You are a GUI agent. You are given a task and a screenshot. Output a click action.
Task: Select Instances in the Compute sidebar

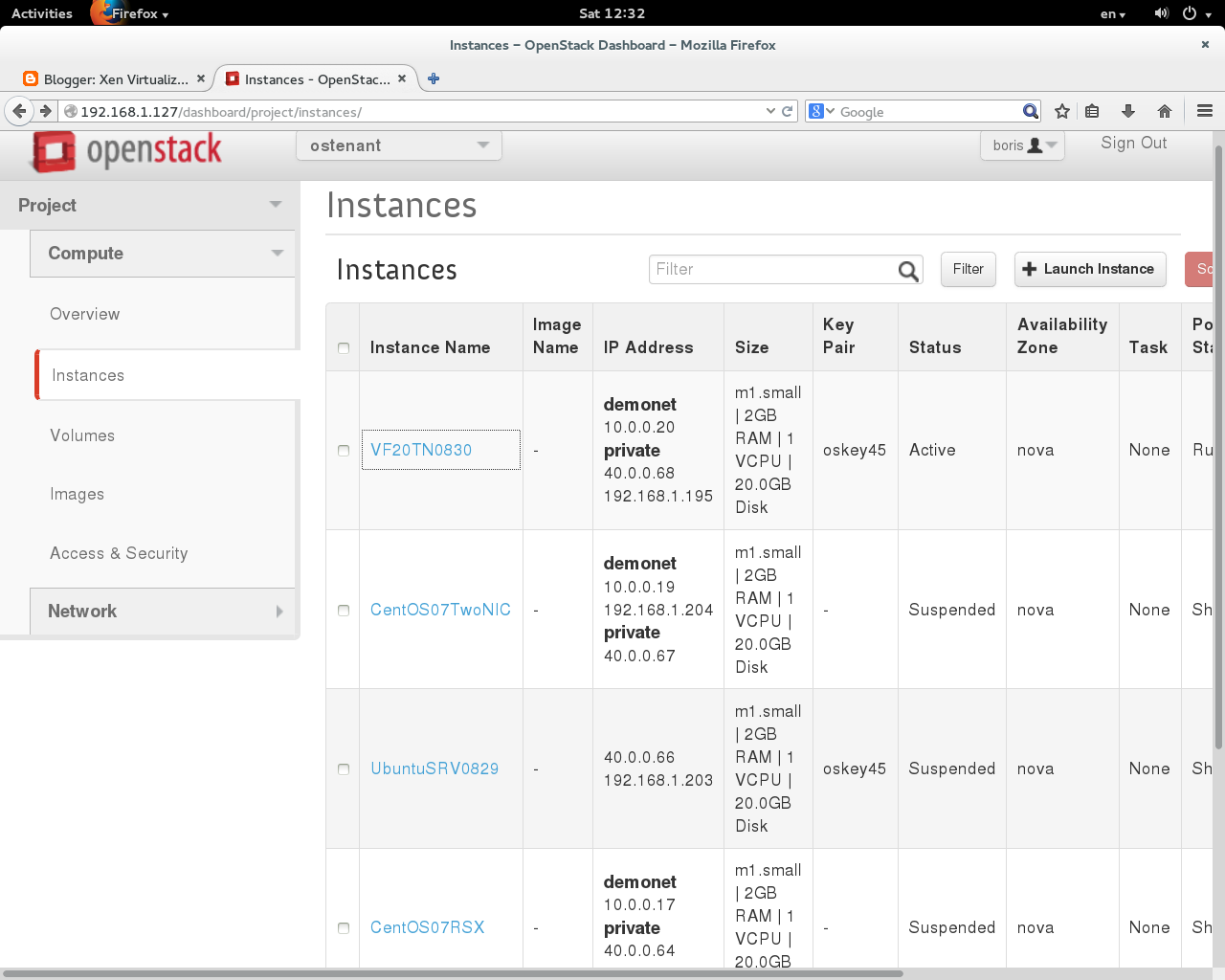click(88, 375)
